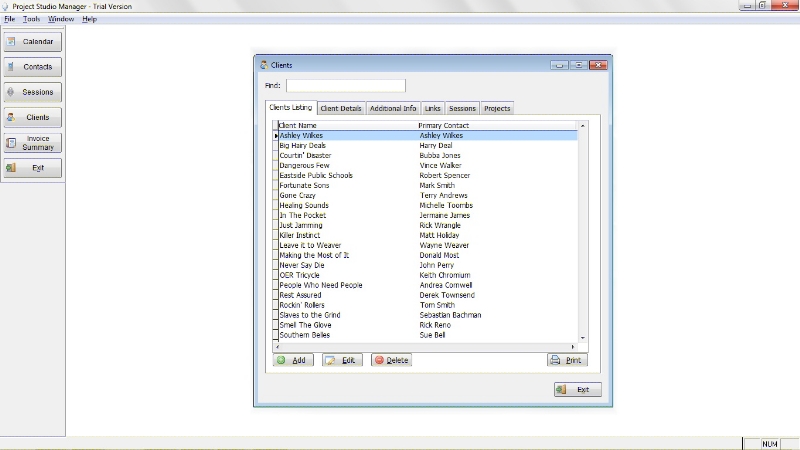The image size is (800, 450).
Task: Select the Eastside Public Schools row
Action: tap(316, 175)
